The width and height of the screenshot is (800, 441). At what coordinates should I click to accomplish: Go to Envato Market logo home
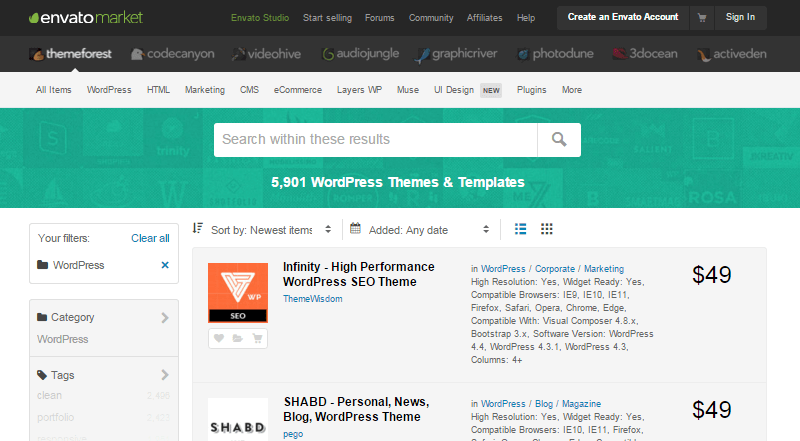(x=86, y=17)
